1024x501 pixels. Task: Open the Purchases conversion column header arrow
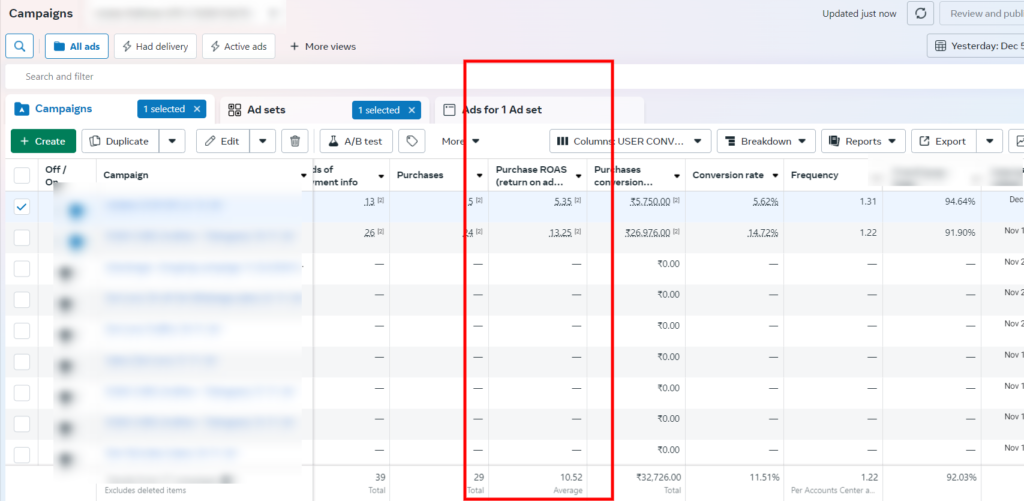tap(677, 176)
